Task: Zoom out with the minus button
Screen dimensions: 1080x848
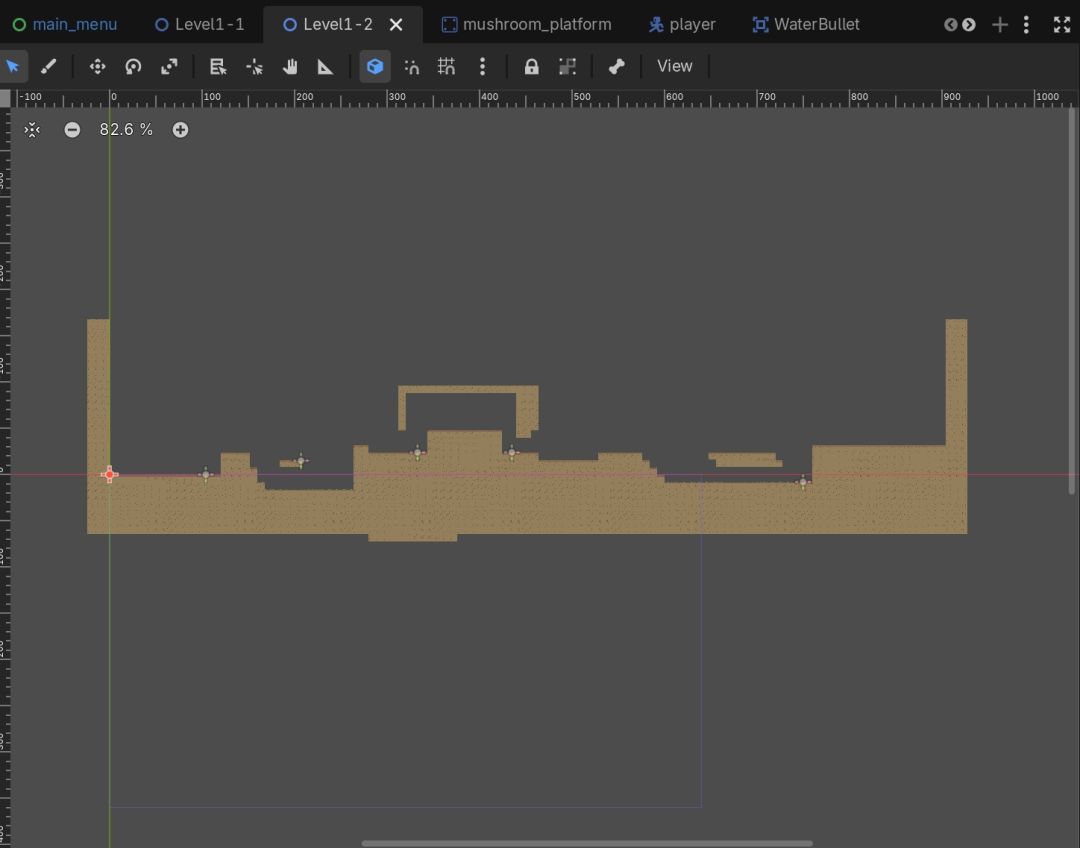Action: point(72,130)
